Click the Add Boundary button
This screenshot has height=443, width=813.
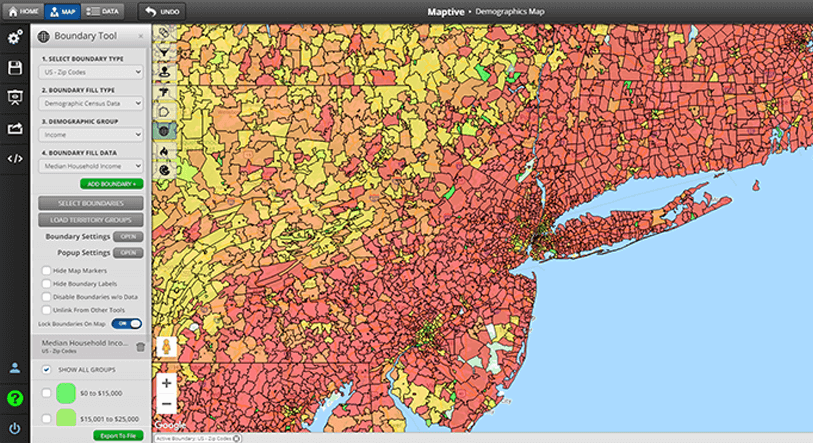(x=111, y=184)
